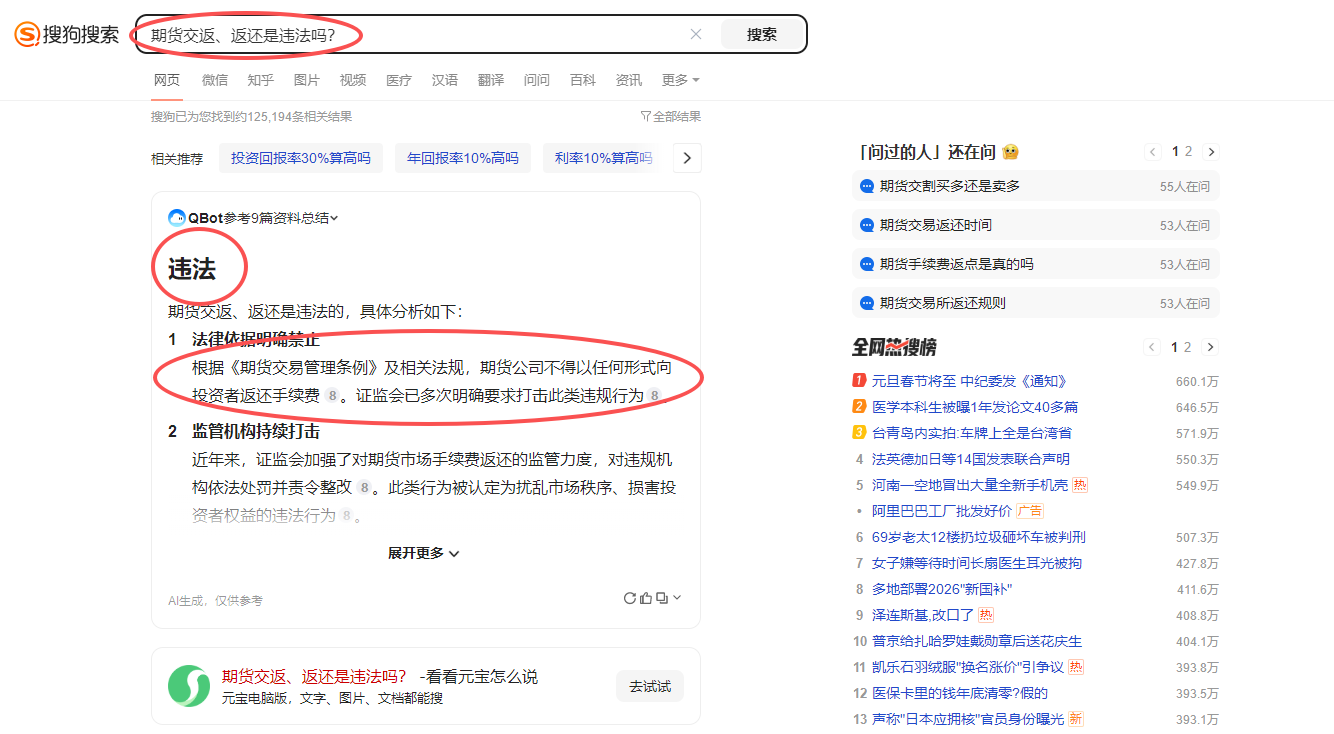The height and width of the screenshot is (734, 1334).
Task: Open the 全部结果 filter
Action: 670,117
